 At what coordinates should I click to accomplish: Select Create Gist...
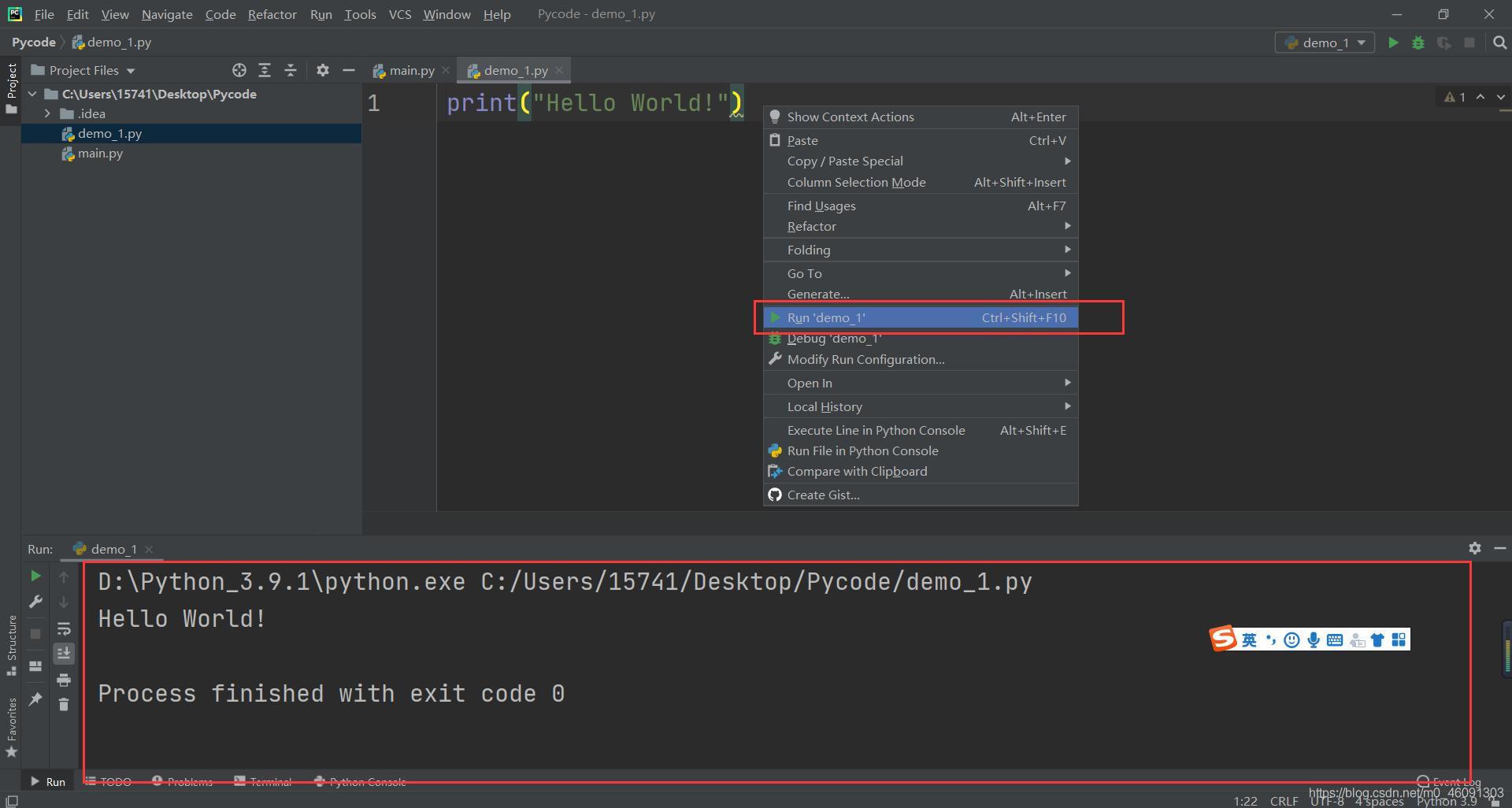(x=921, y=495)
